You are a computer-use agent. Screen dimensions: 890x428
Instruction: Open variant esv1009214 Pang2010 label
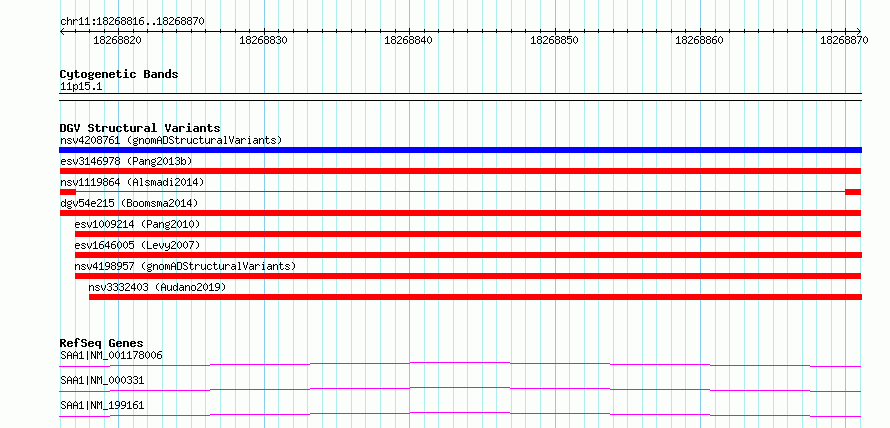pos(137,224)
